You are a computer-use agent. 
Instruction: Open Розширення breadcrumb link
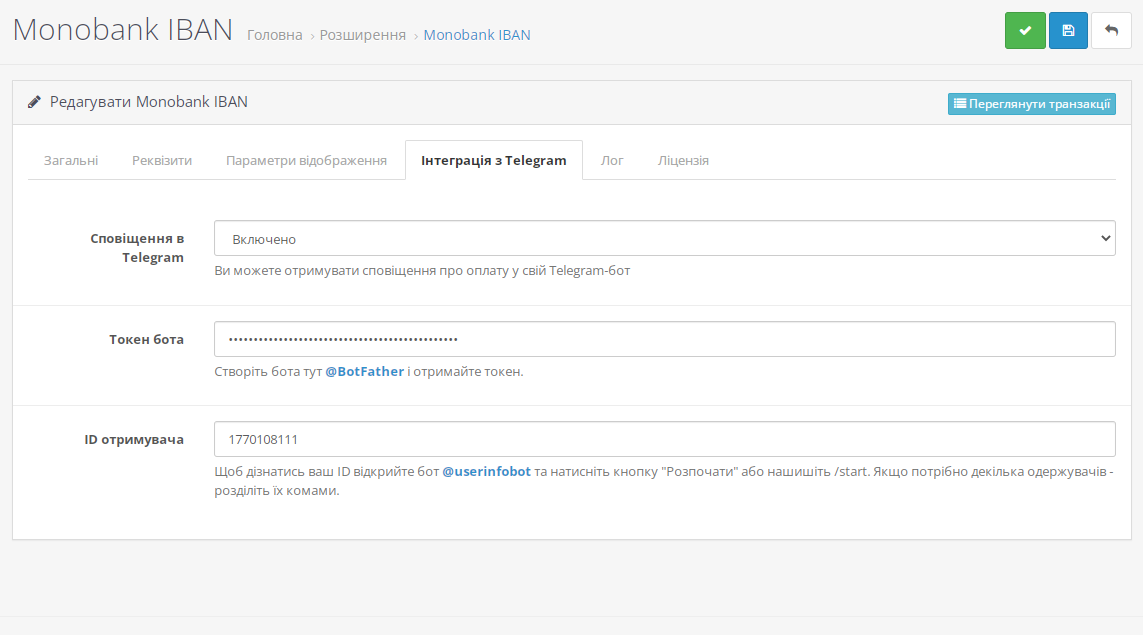click(362, 35)
